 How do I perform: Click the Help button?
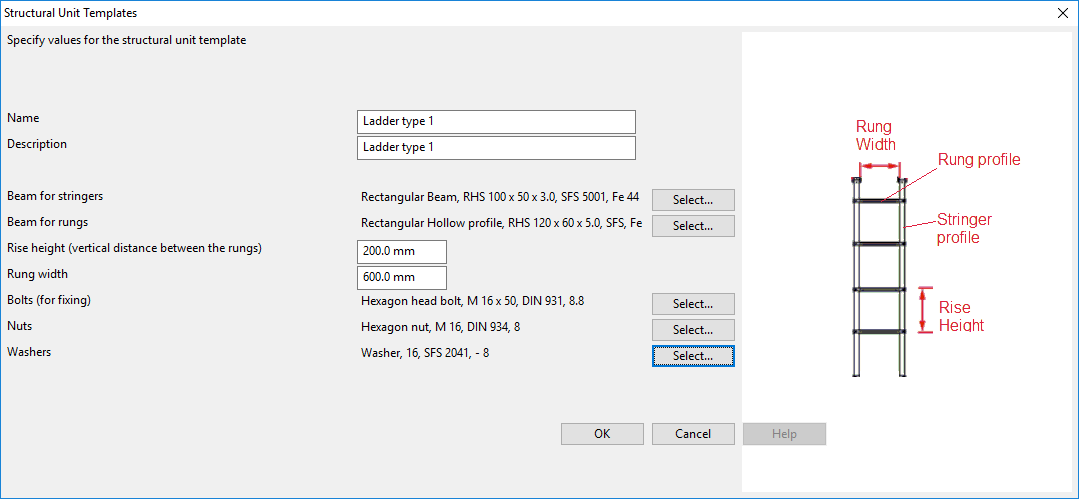coord(784,434)
